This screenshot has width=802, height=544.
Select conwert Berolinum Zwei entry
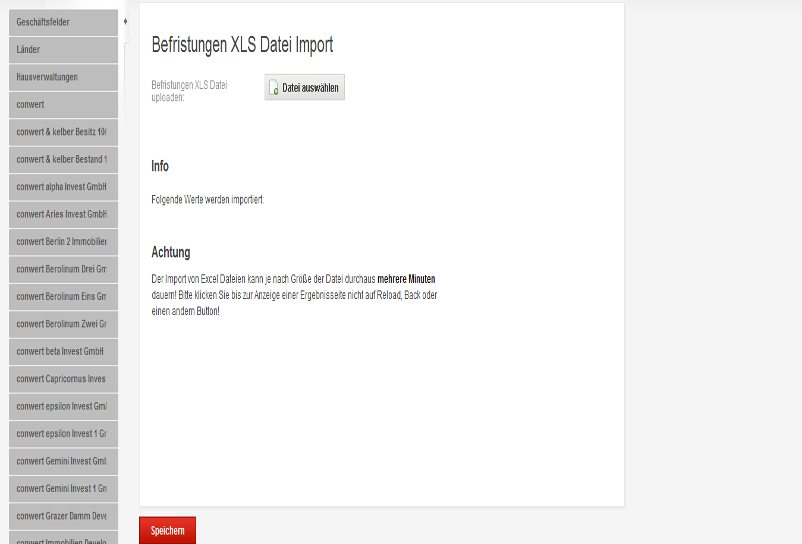[63, 324]
